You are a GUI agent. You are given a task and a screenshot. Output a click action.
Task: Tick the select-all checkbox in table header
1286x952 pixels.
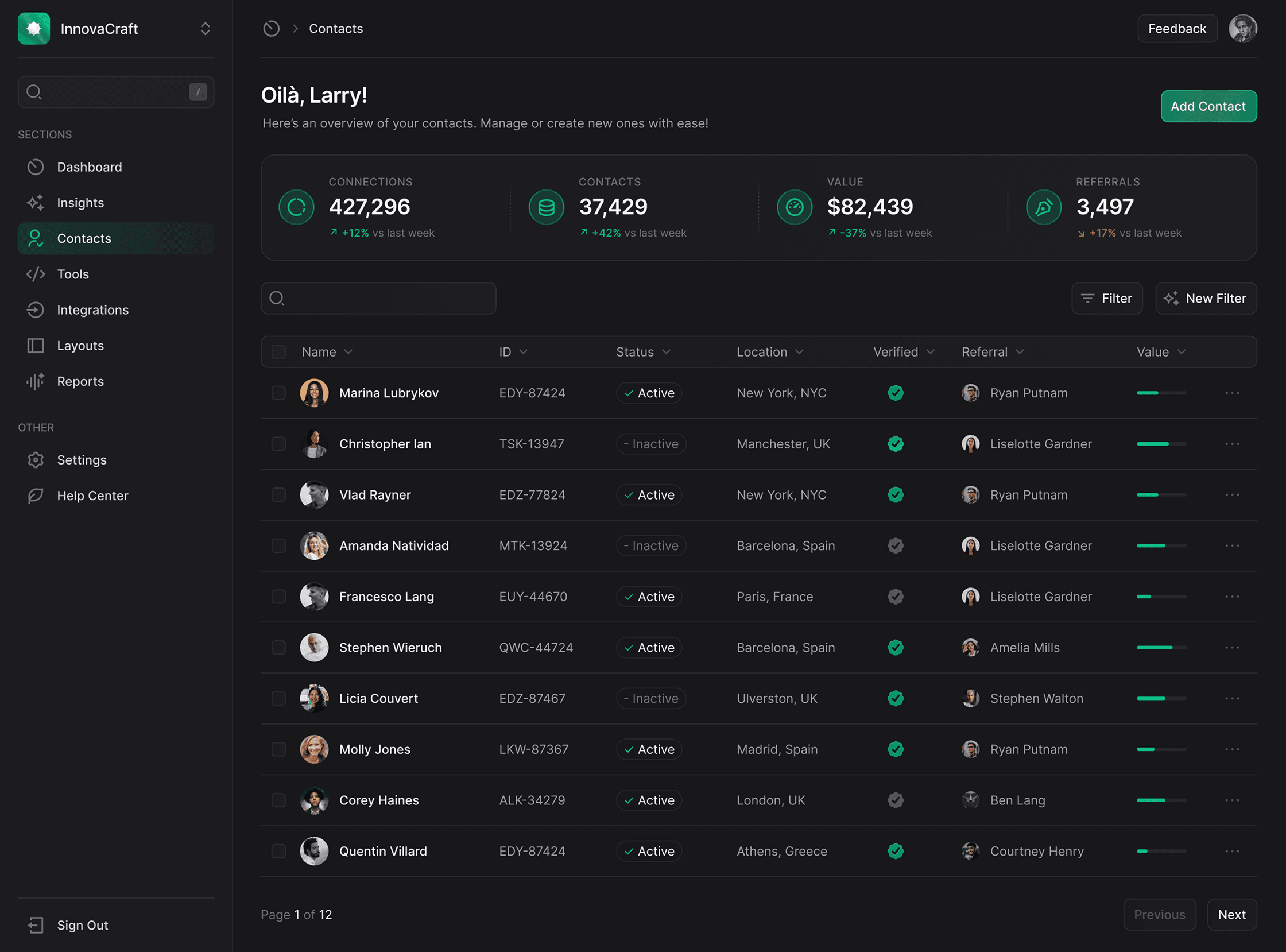pyautogui.click(x=279, y=352)
